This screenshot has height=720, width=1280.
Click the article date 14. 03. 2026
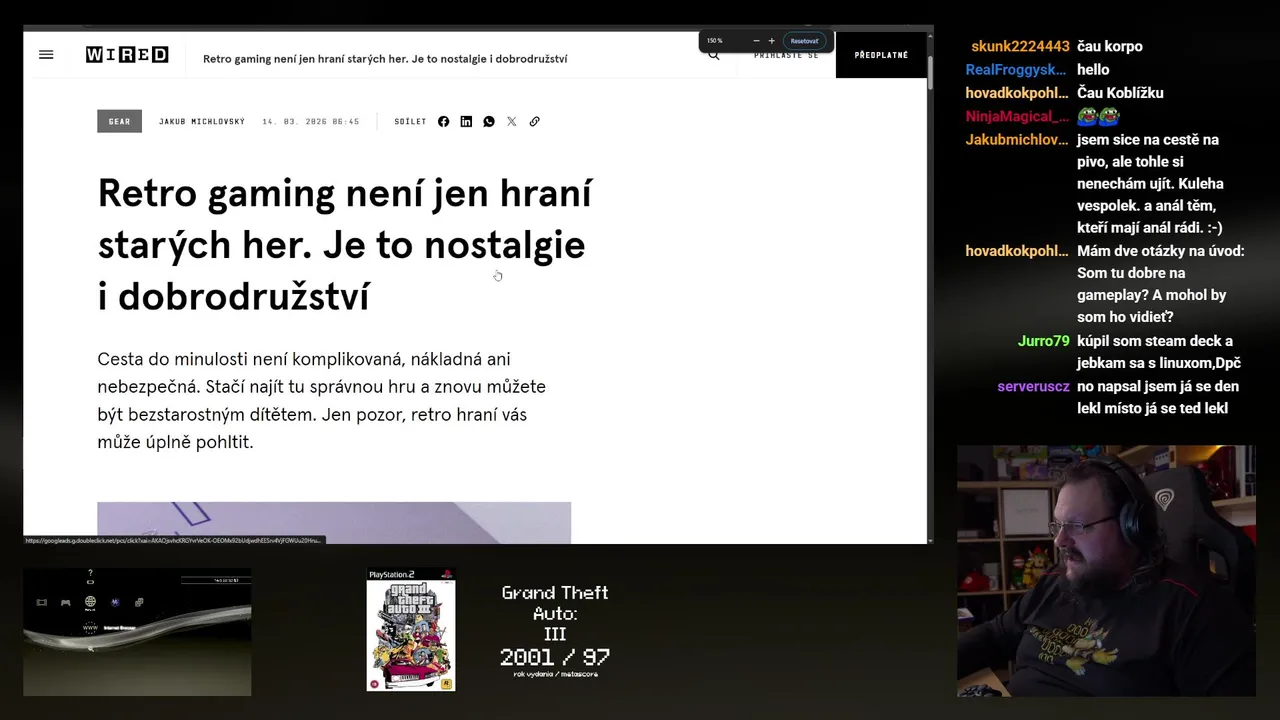click(310, 121)
